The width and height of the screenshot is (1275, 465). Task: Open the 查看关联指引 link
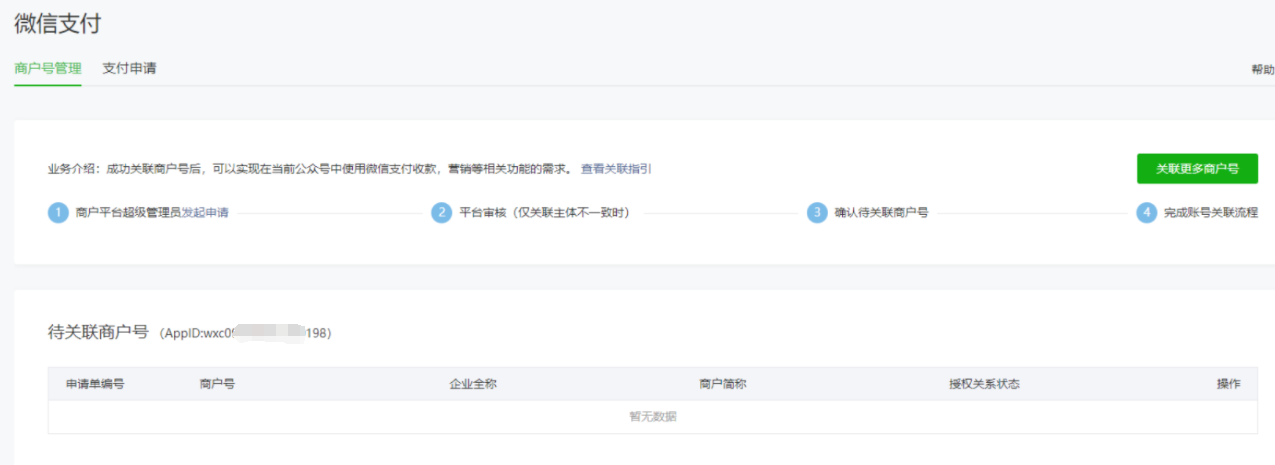point(616,169)
